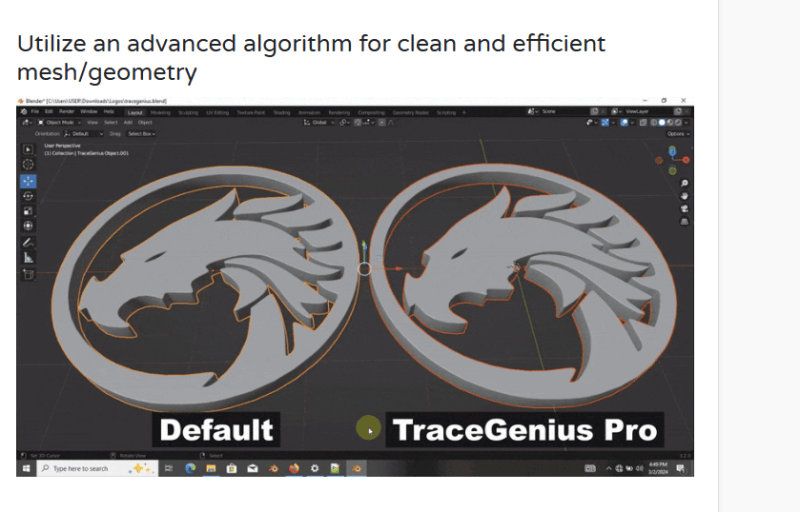Select the Measure tool
Viewport: 800px width, 512px height.
point(28,258)
